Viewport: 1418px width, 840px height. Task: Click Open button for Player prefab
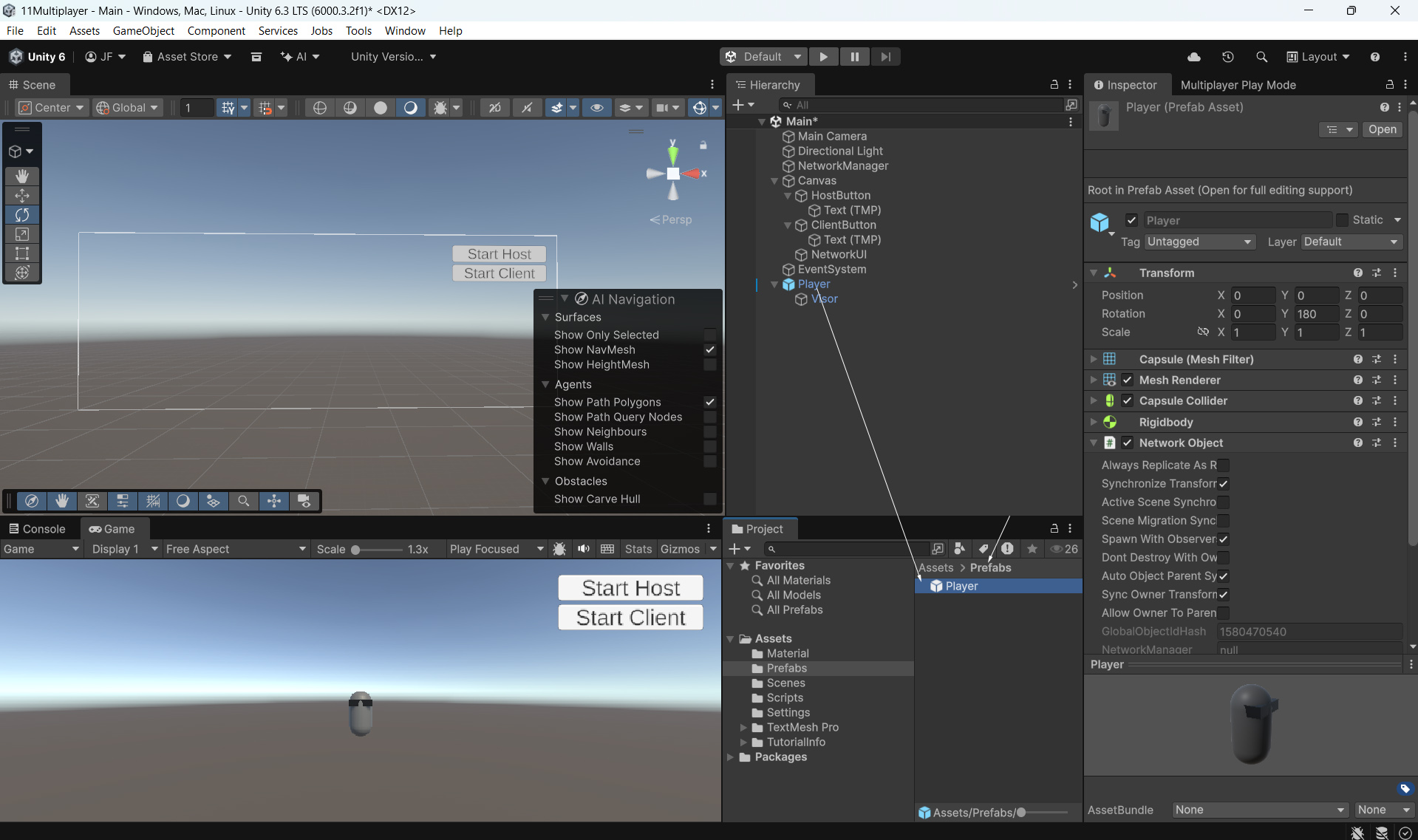(x=1382, y=129)
